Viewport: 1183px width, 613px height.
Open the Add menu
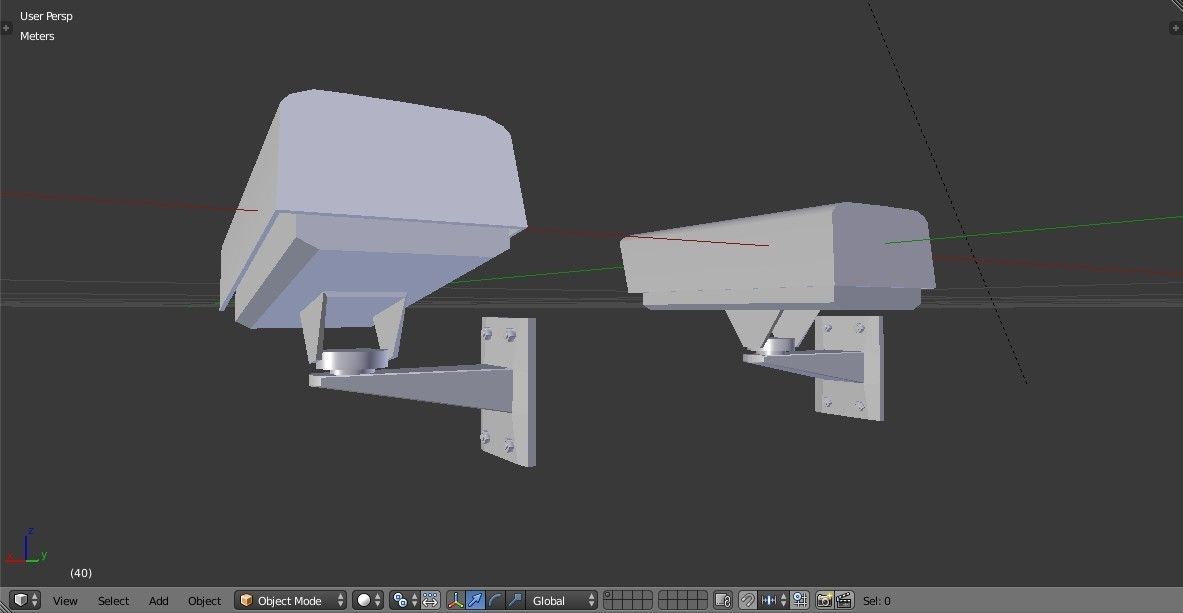click(x=158, y=600)
